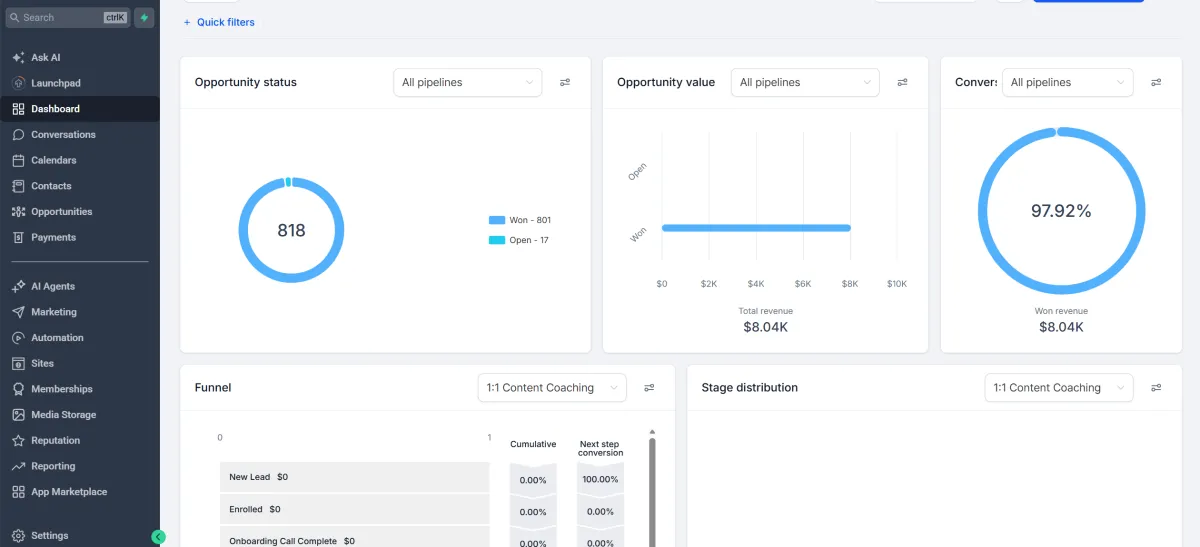The width and height of the screenshot is (1200, 547).
Task: Collapse the sidebar with the green arrow
Action: pos(158,537)
